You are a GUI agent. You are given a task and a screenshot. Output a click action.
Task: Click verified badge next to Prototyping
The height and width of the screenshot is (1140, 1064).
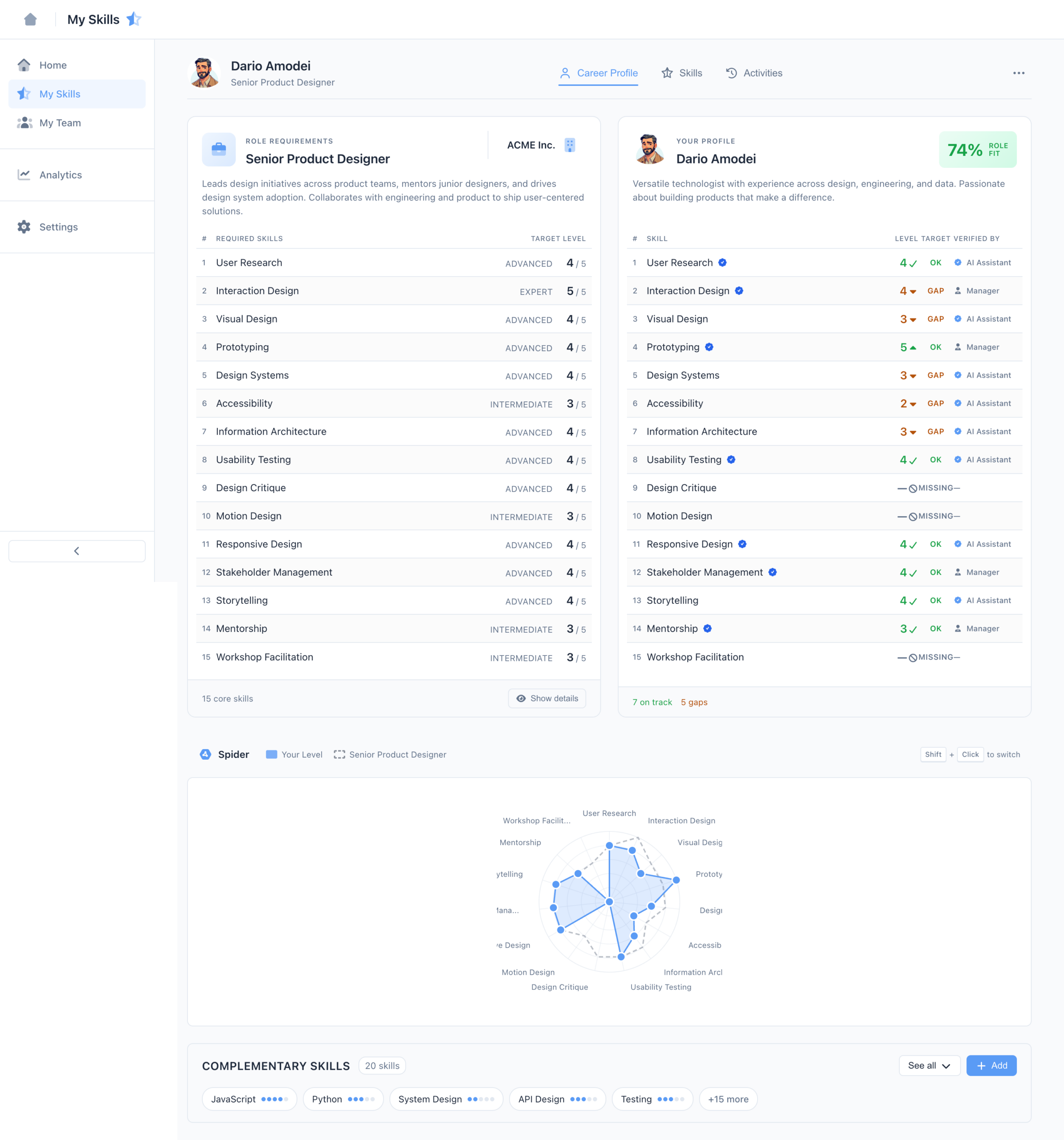(709, 347)
